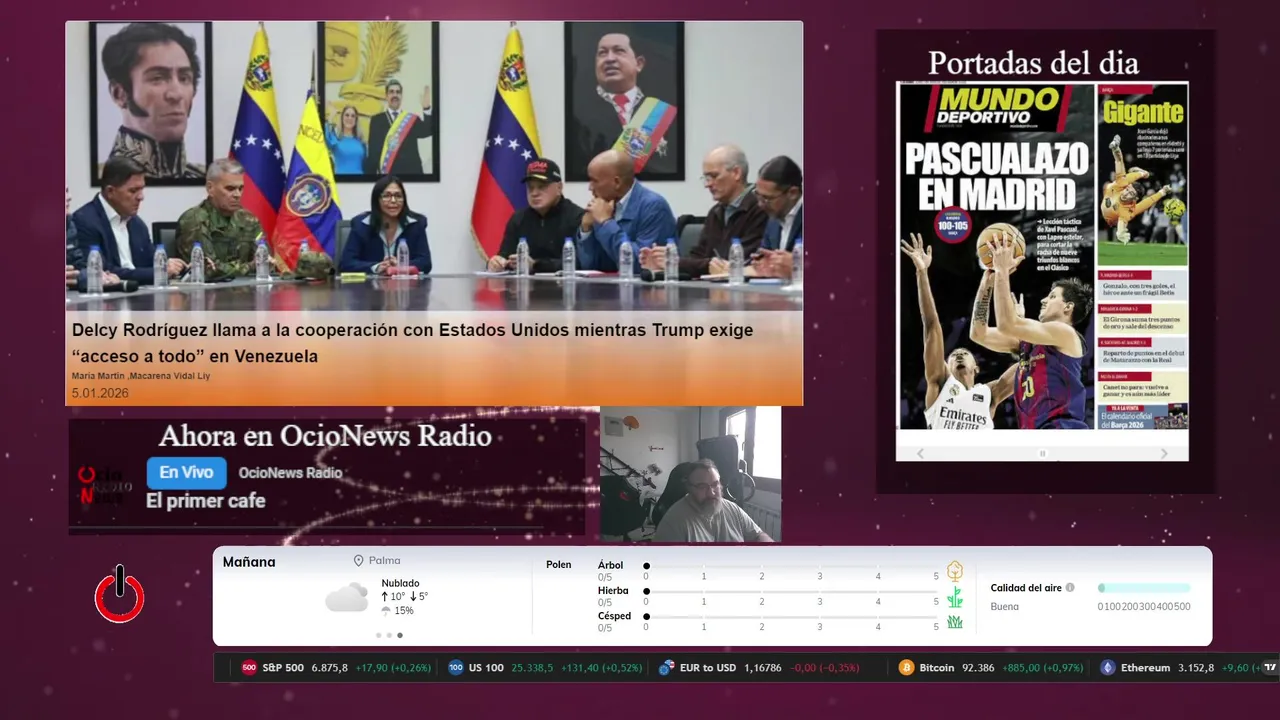The image size is (1280, 720).
Task: Open the webcam feed thumbnail
Action: coord(691,474)
